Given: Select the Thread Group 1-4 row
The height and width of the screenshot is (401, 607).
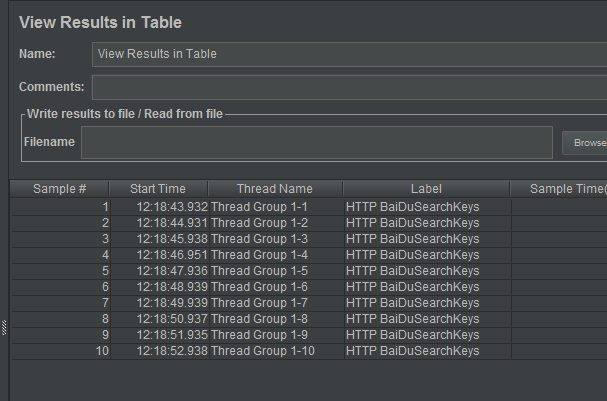Looking at the screenshot, I should click(309, 255).
